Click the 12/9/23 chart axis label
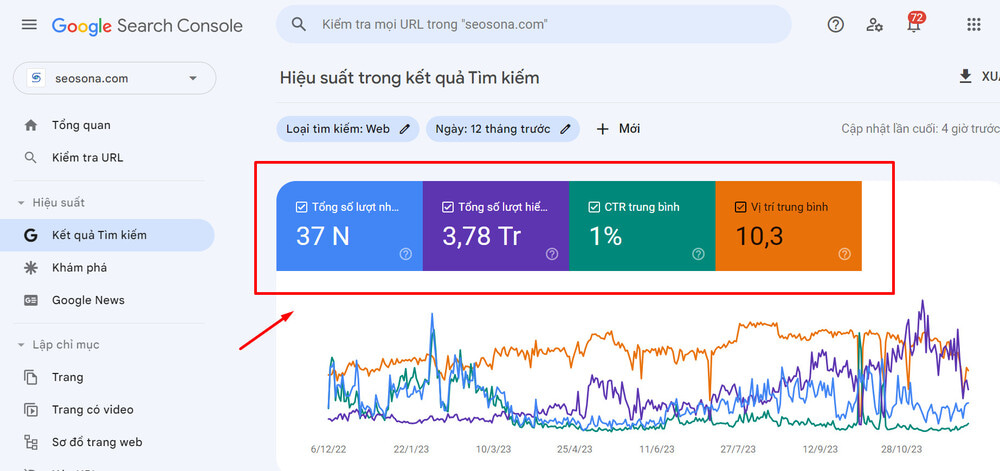This screenshot has height=471, width=1000. coord(820,449)
